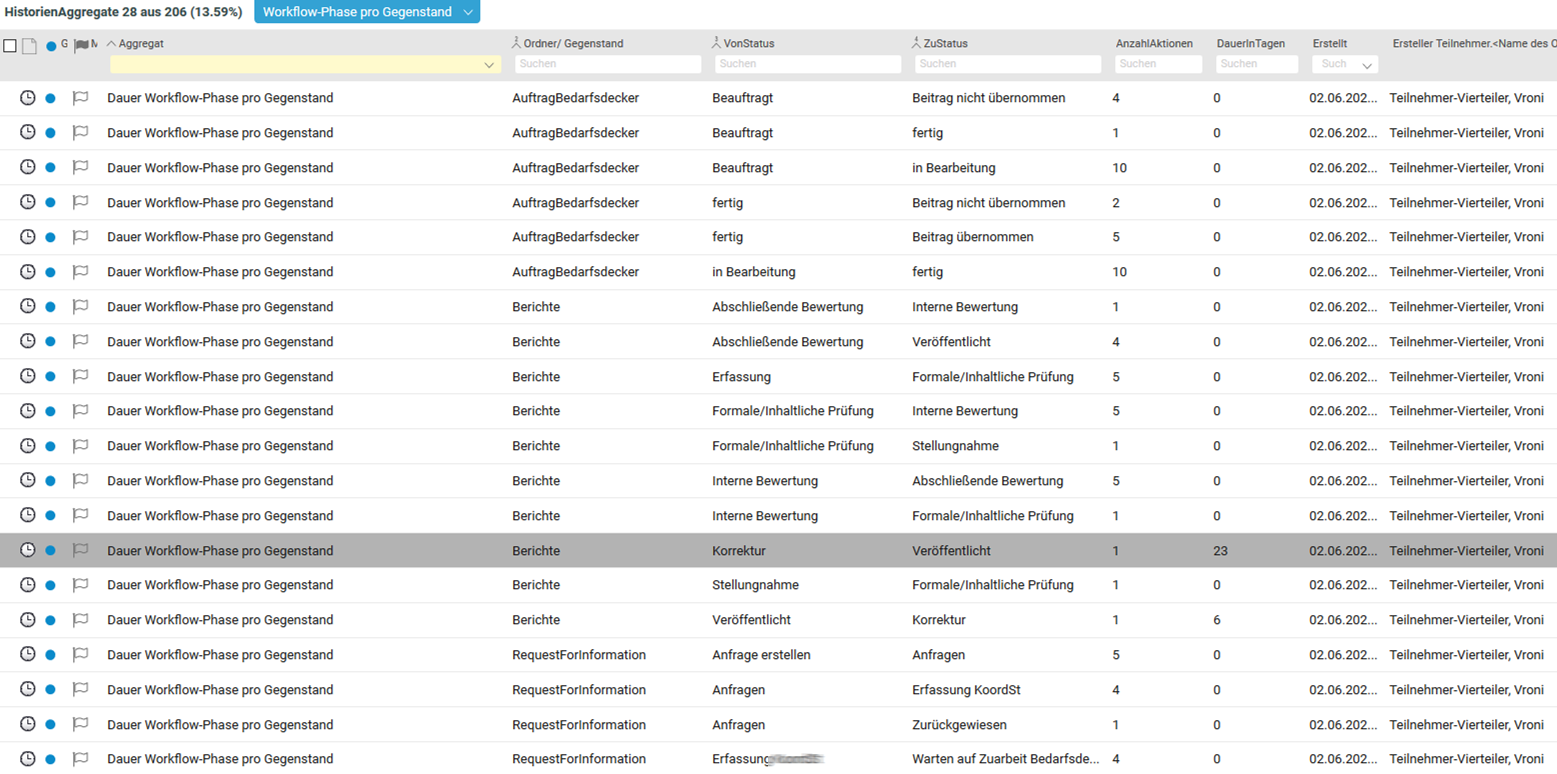This screenshot has width=1557, height=774.
Task: Focus the Ordner/ Gegenstand search field
Action: (608, 64)
